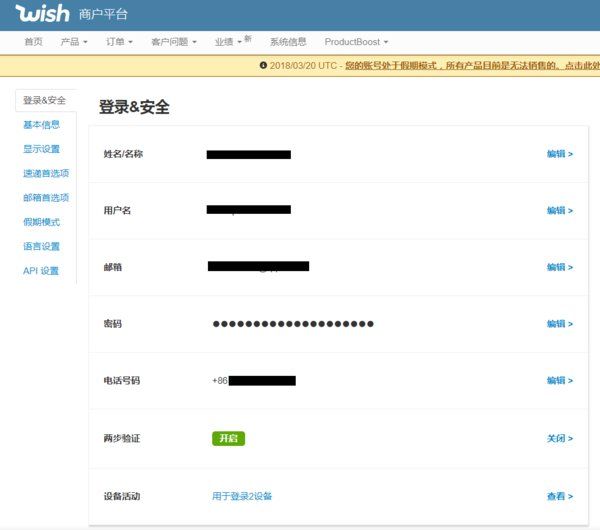This screenshot has height=530, width=600.
Task: Turn off 两步验证 via 关闭 link
Action: (x=559, y=438)
